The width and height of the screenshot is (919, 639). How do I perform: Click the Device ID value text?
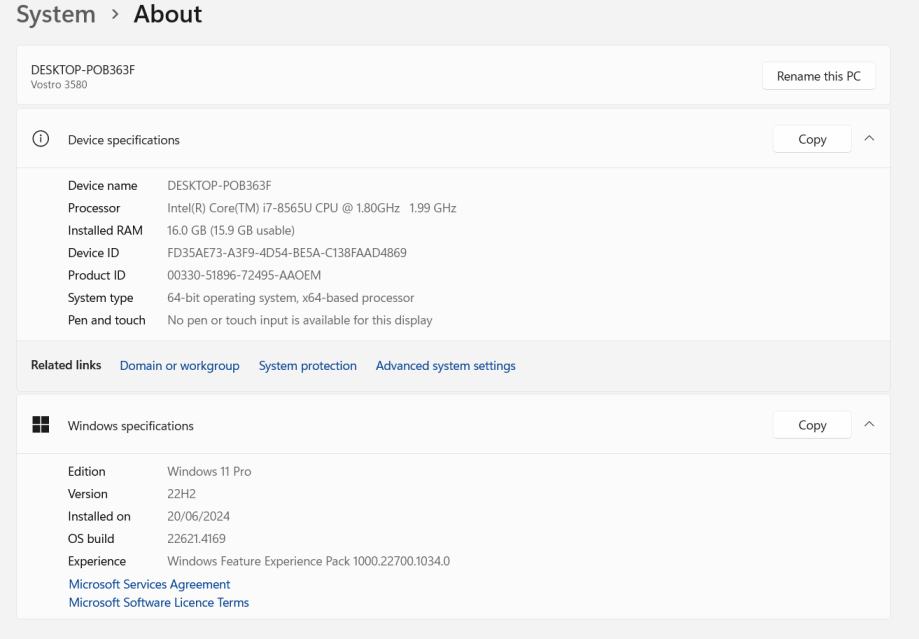coord(286,253)
